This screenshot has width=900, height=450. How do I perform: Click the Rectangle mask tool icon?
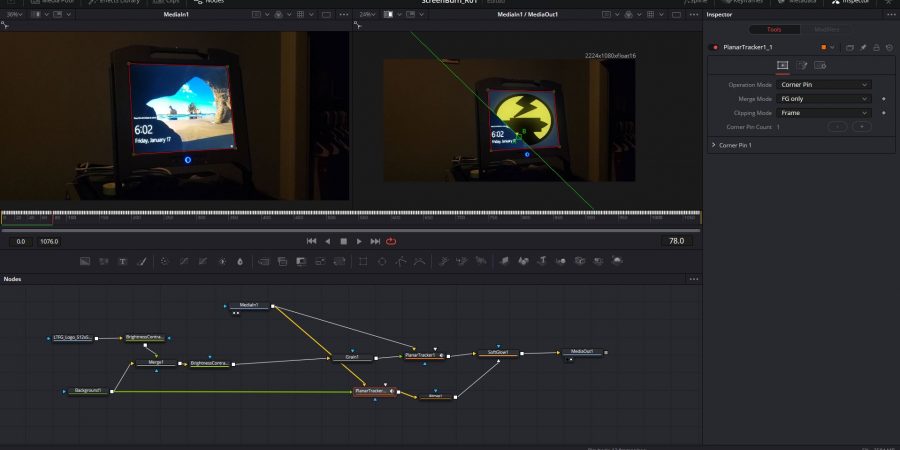(363, 261)
